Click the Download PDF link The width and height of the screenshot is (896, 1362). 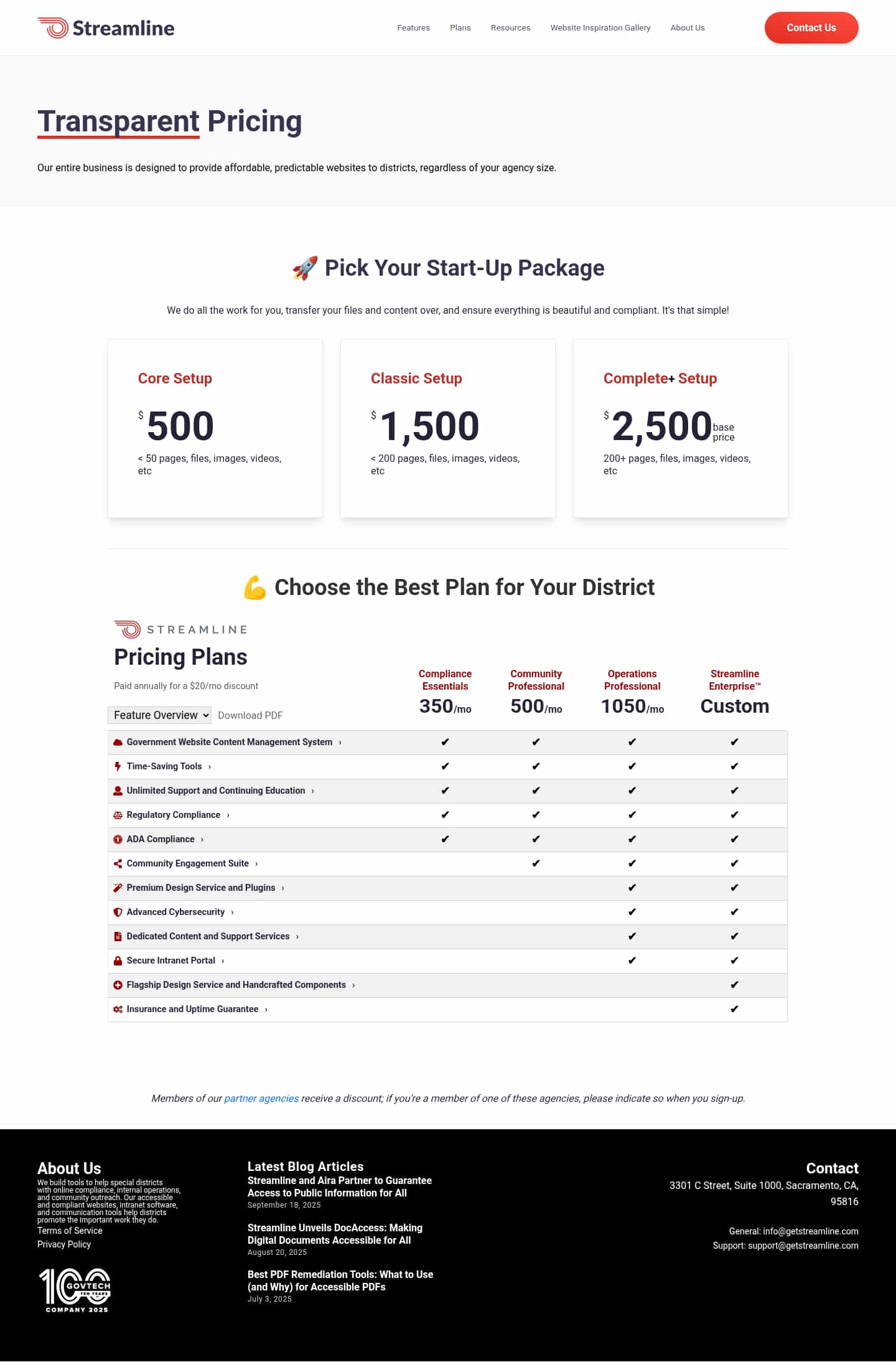[250, 716]
